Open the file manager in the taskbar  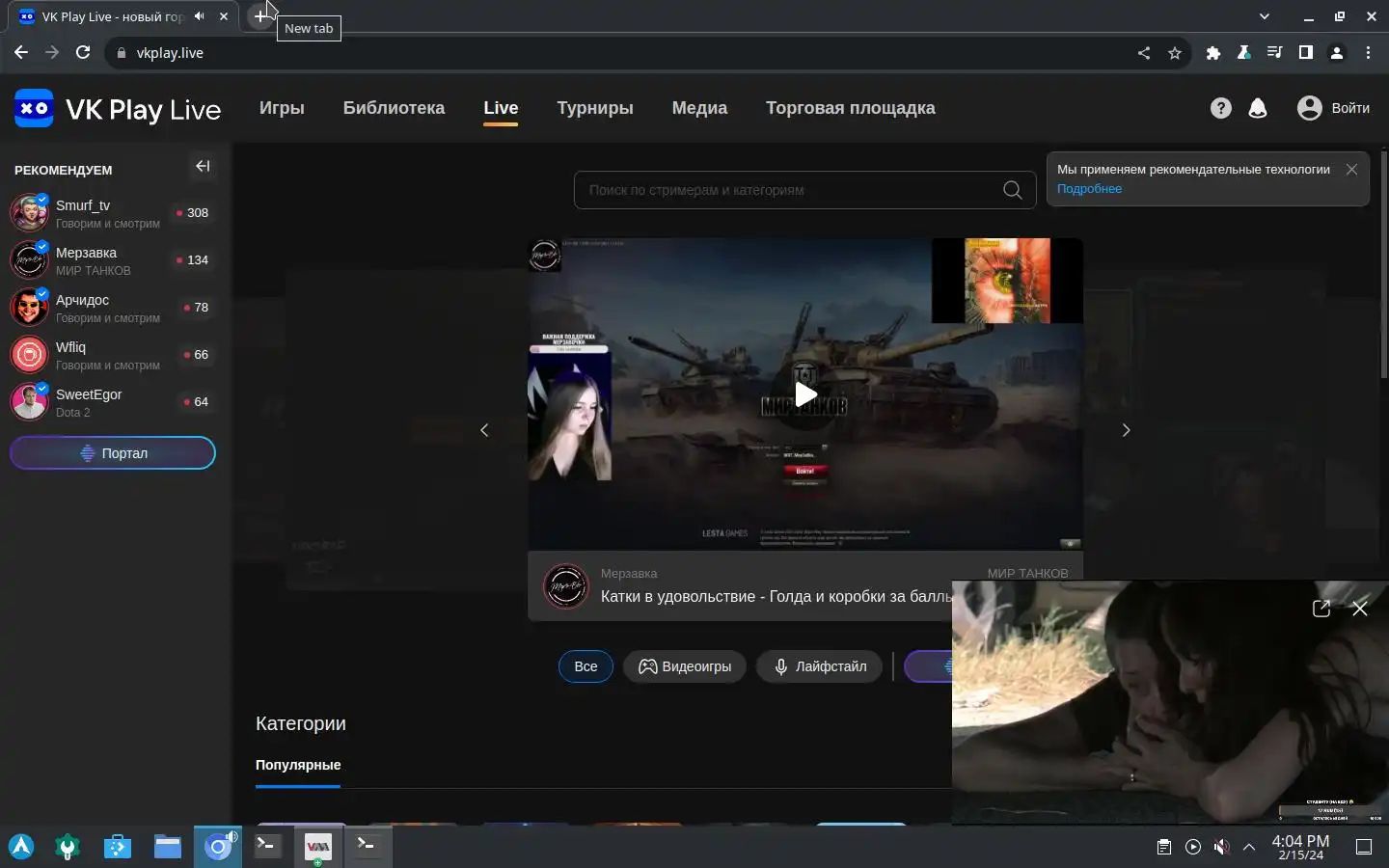(168, 847)
